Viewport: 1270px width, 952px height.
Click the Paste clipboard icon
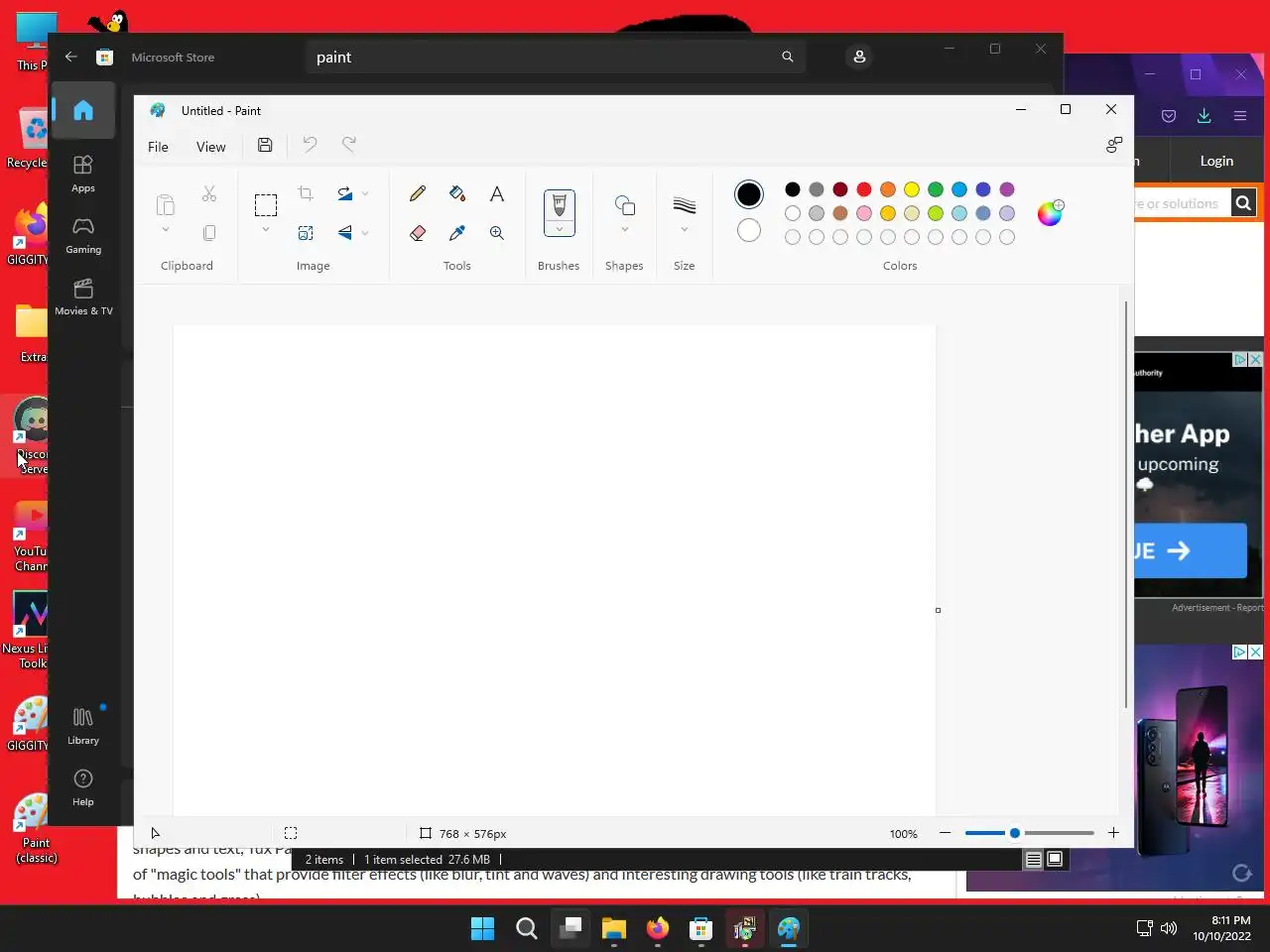point(166,205)
